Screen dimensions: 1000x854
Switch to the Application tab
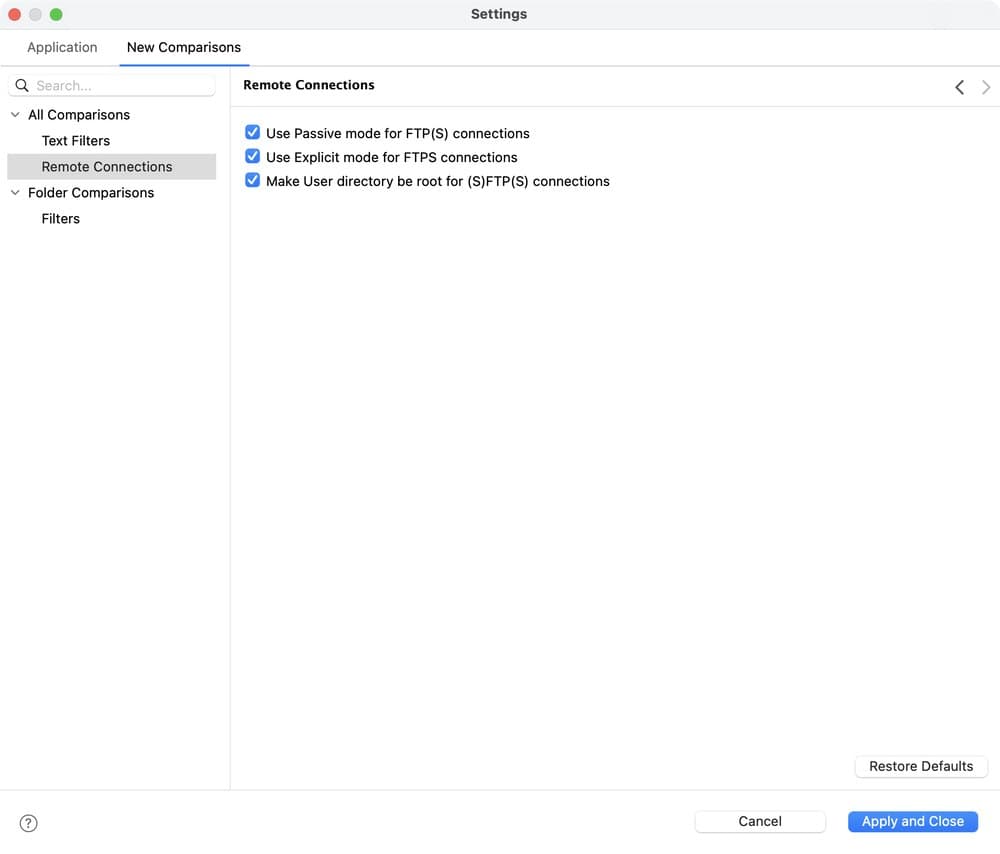[x=62, y=47]
